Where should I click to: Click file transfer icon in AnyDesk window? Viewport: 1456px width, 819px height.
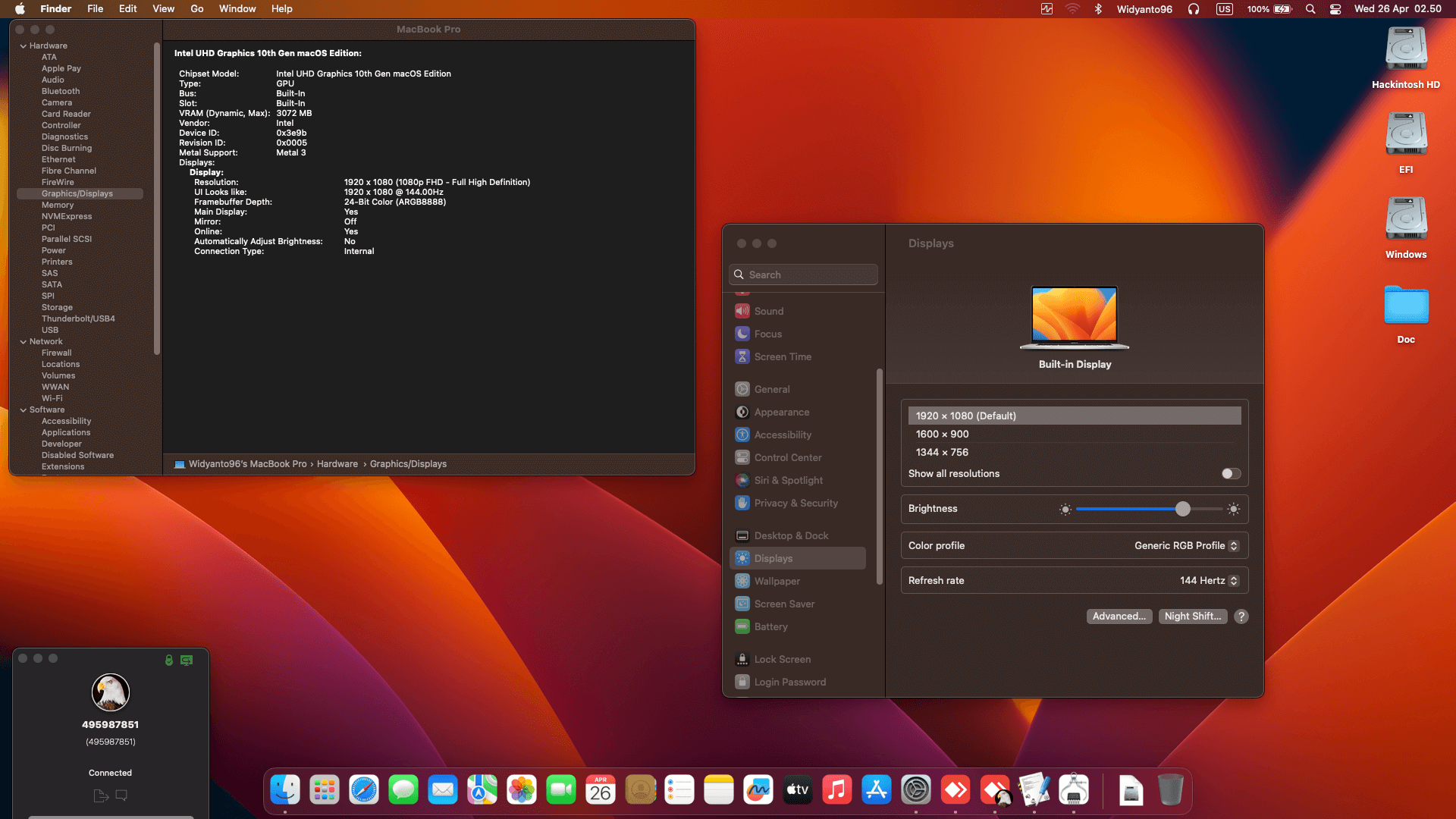100,795
